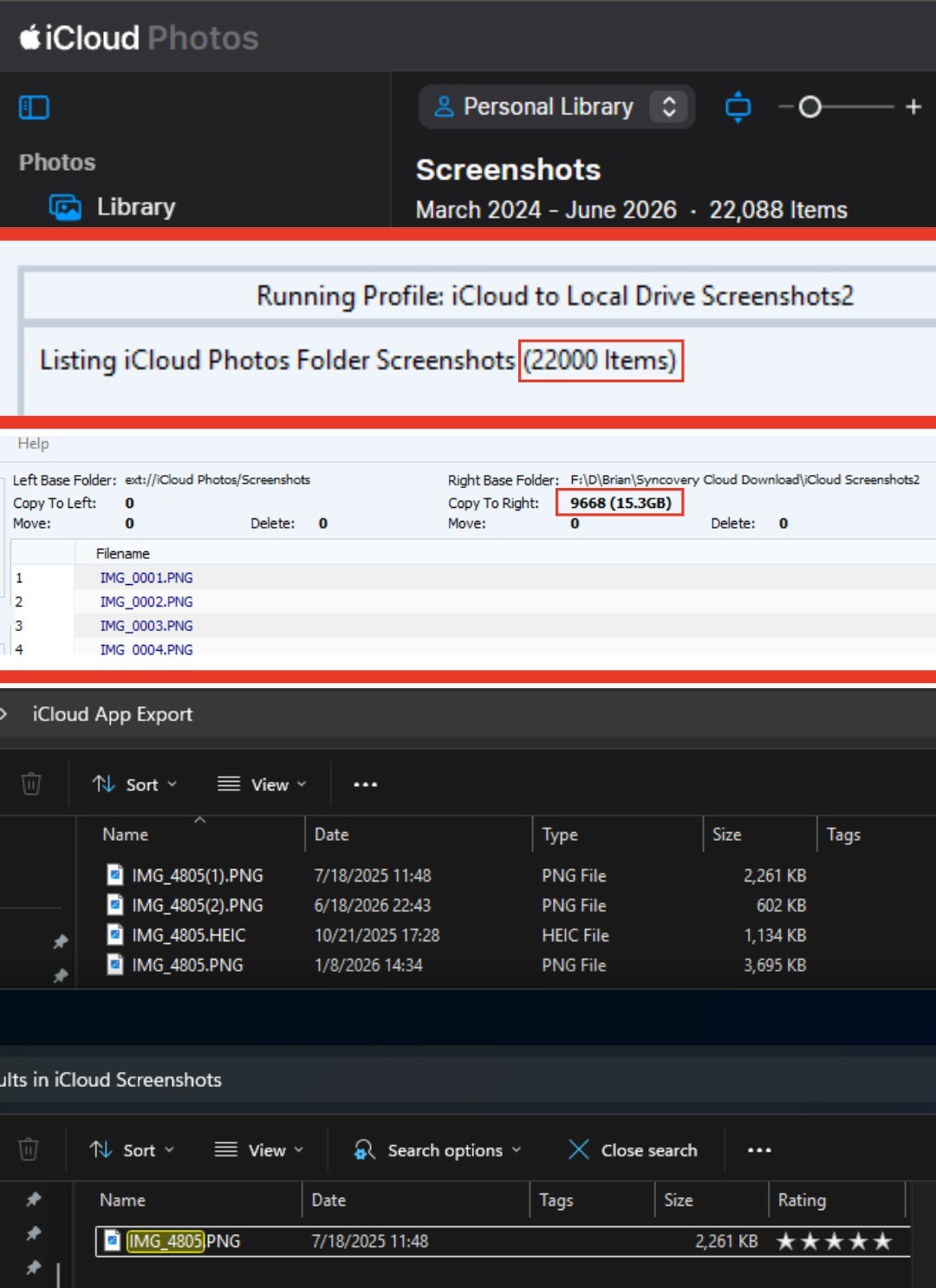Click the file icon of IMG_4805(2).PNG
Image resolution: width=936 pixels, height=1288 pixels.
pos(115,905)
